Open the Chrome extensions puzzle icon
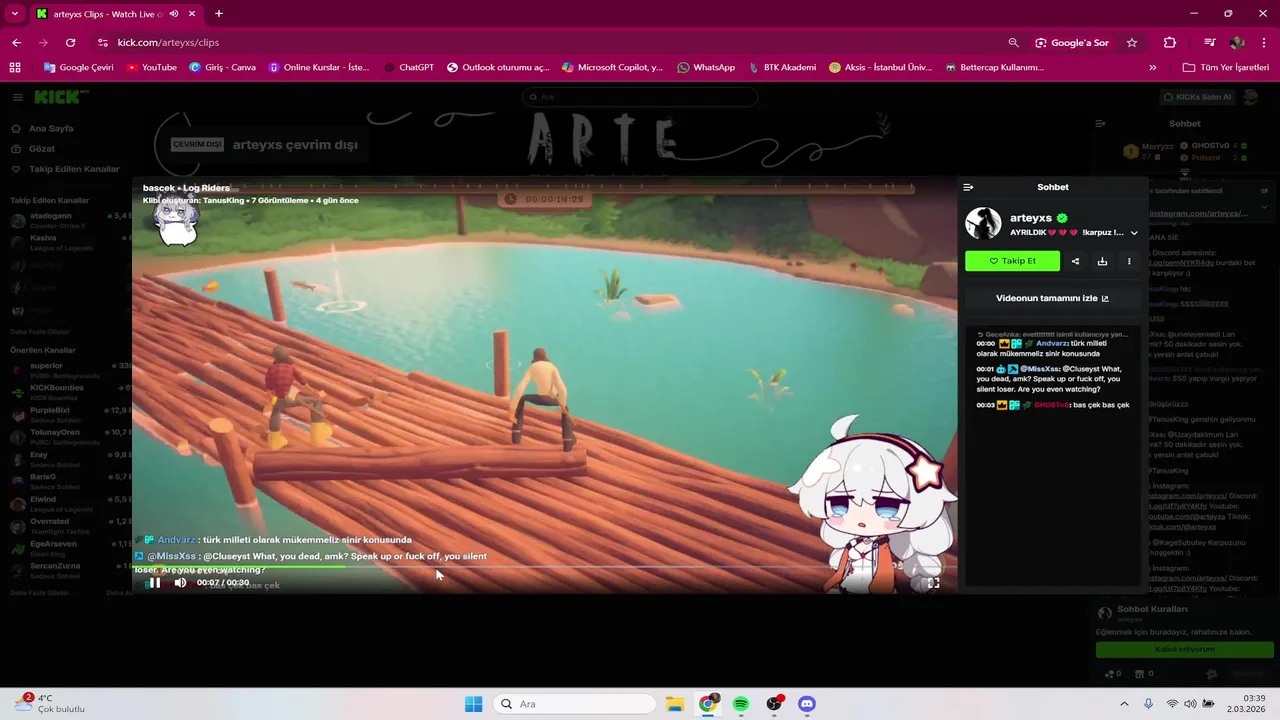Image resolution: width=1280 pixels, height=720 pixels. pos(1170,43)
